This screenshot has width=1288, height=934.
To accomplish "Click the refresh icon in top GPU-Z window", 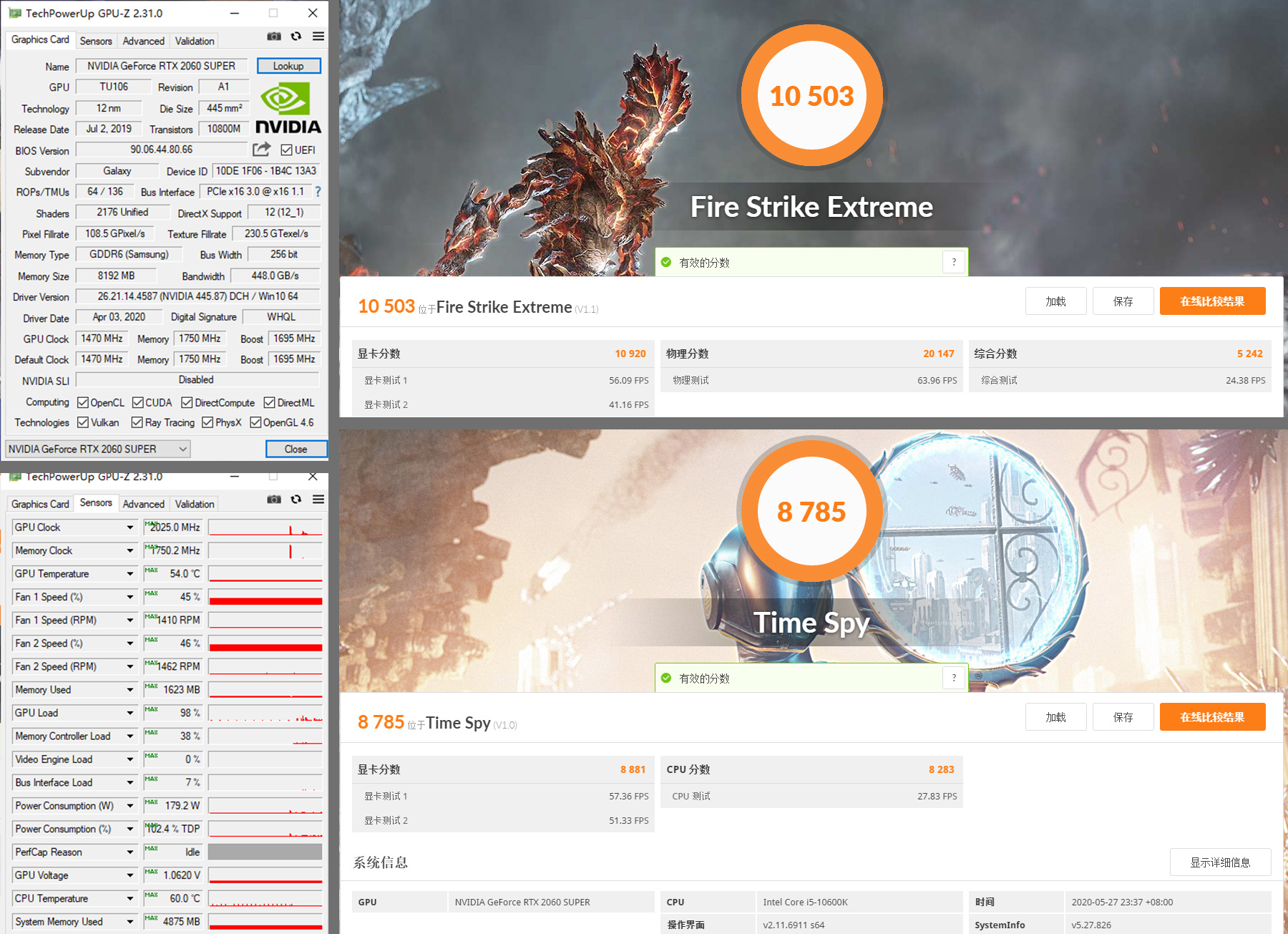I will 296,37.
